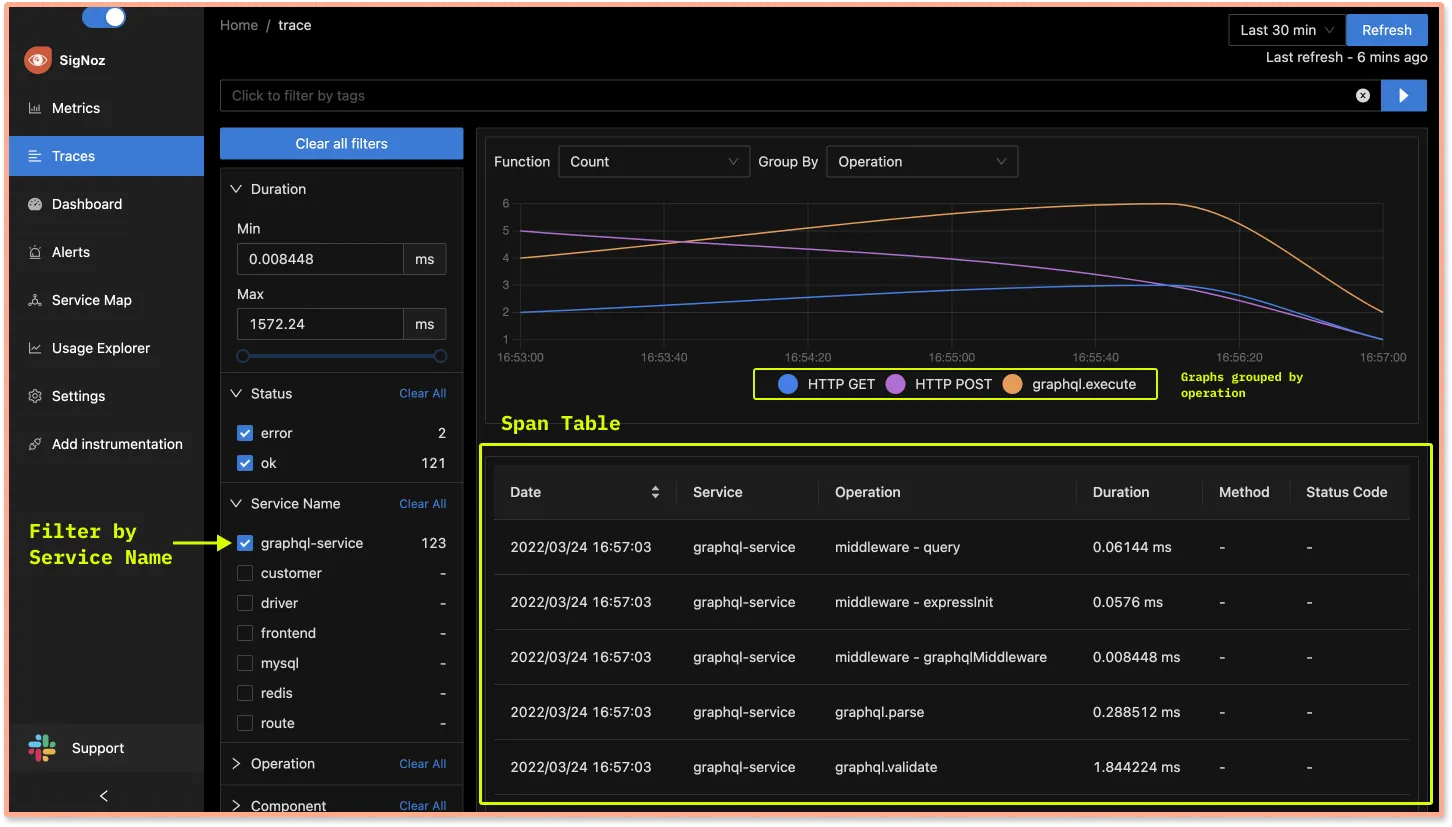Uncheck graphql-service checkbox
Image resolution: width=1452 pixels, height=827 pixels.
coord(245,543)
